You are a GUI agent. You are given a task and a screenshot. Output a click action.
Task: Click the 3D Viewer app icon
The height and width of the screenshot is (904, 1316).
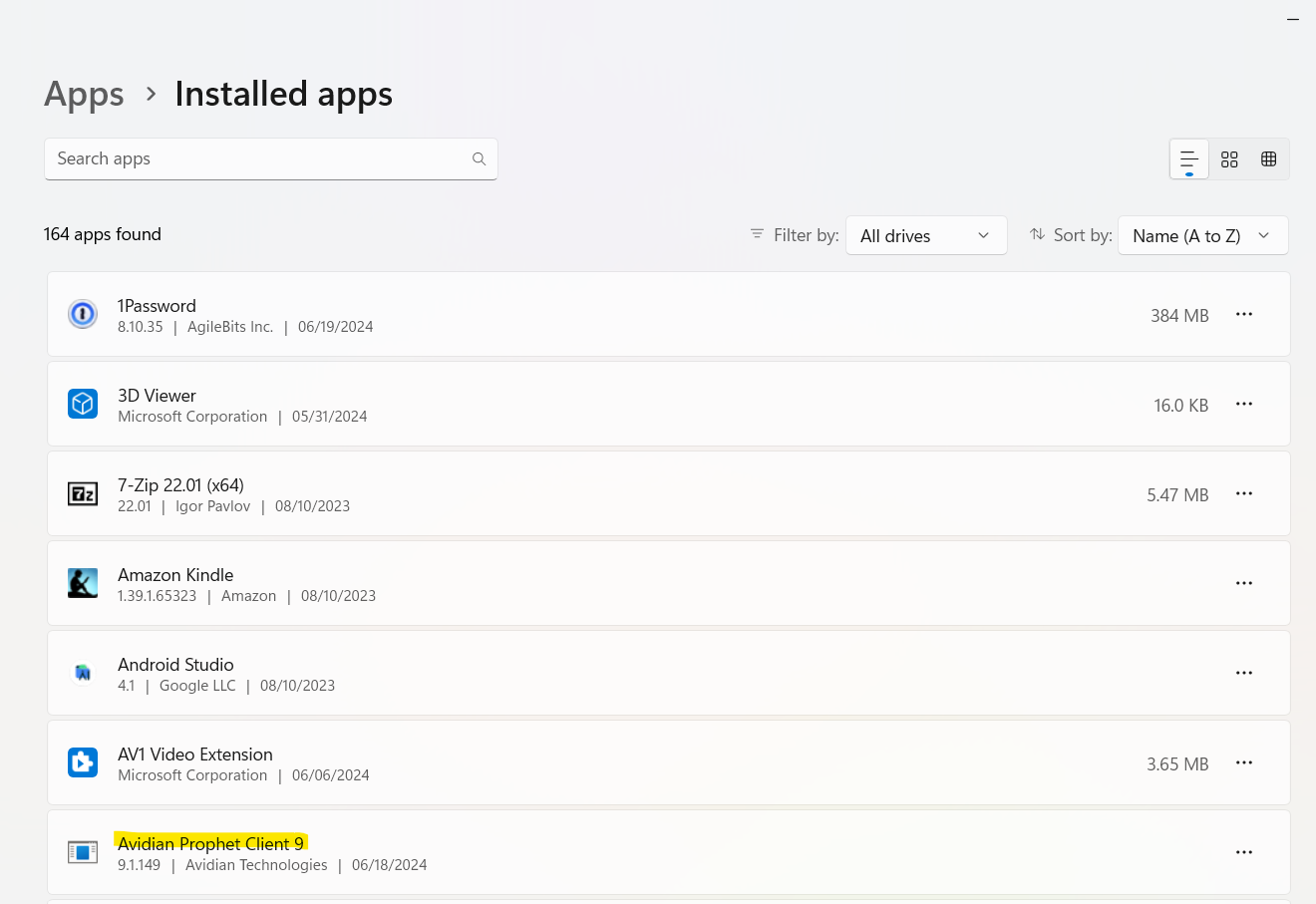coord(83,404)
